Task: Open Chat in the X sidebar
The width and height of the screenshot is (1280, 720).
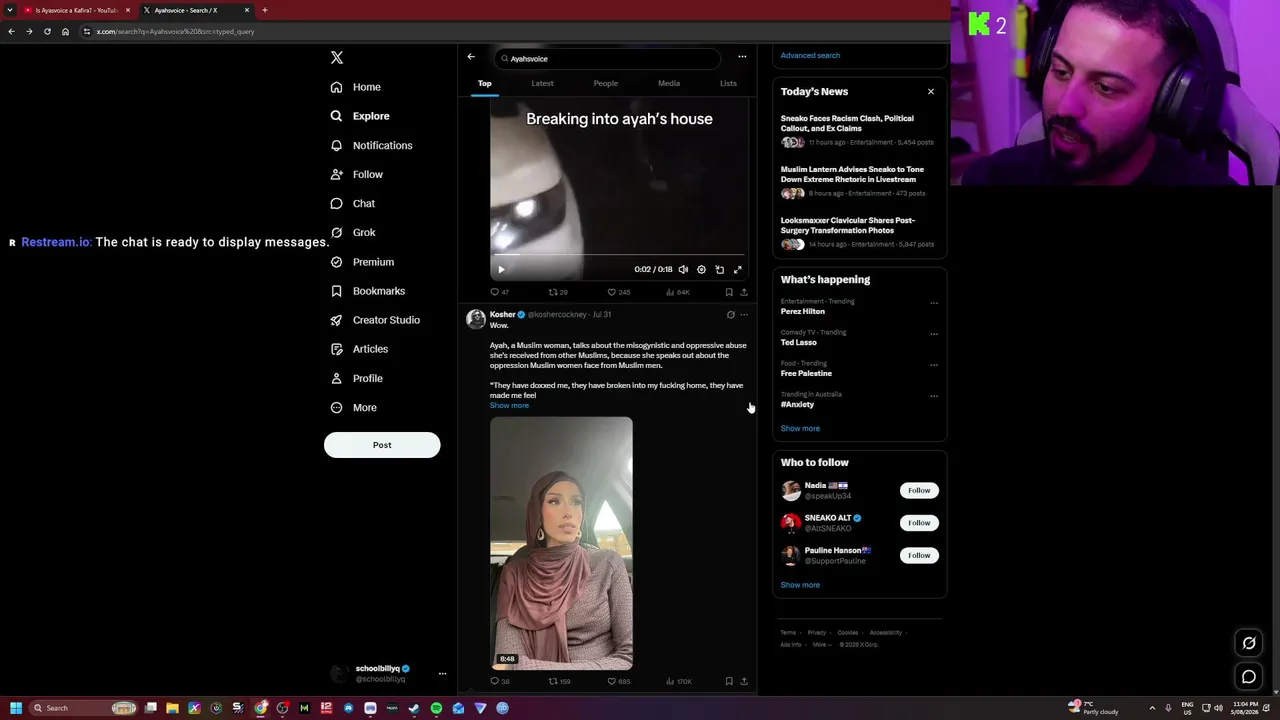Action: pos(353,204)
